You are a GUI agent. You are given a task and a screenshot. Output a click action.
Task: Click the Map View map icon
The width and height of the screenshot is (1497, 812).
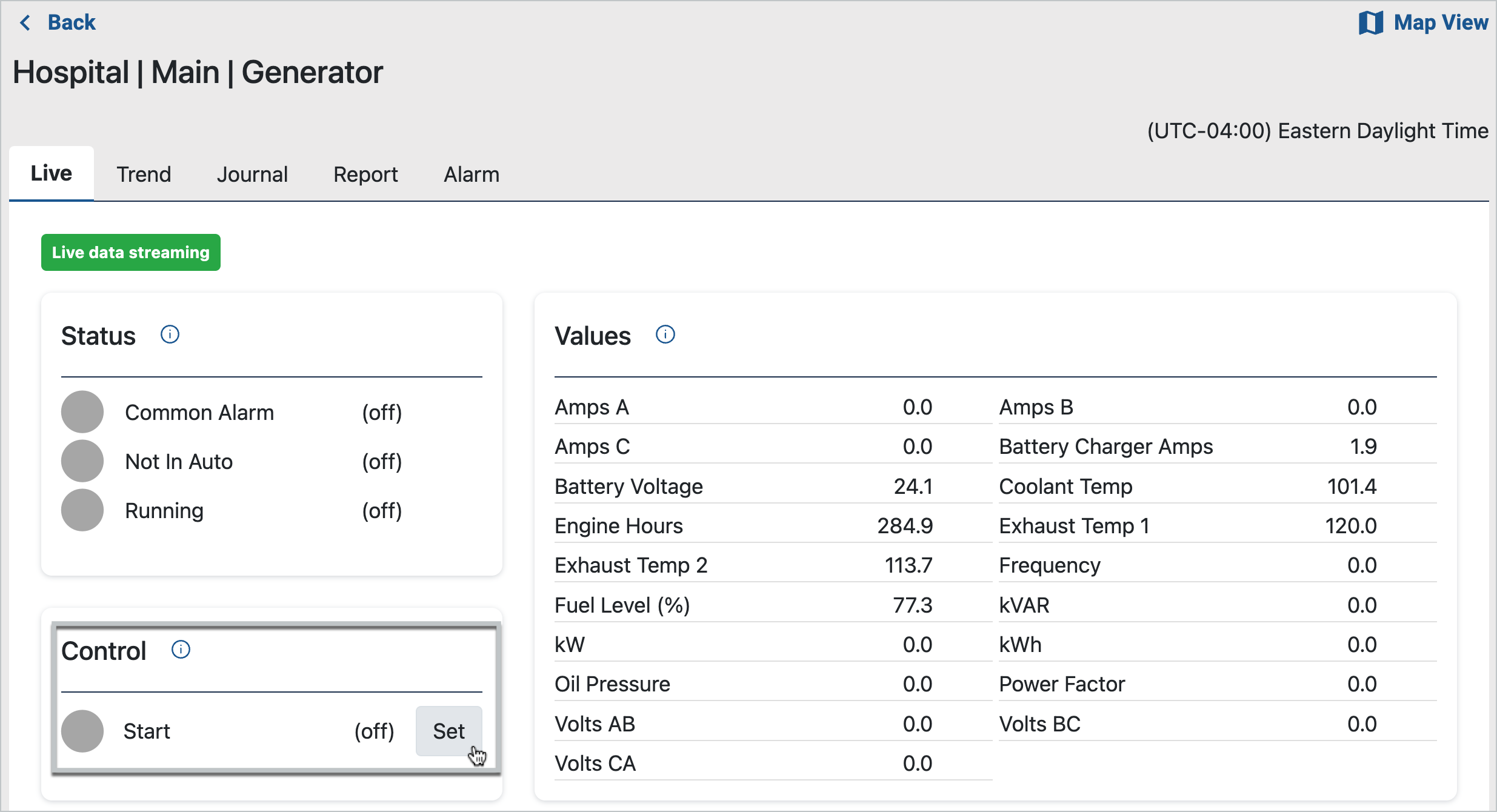point(1370,23)
